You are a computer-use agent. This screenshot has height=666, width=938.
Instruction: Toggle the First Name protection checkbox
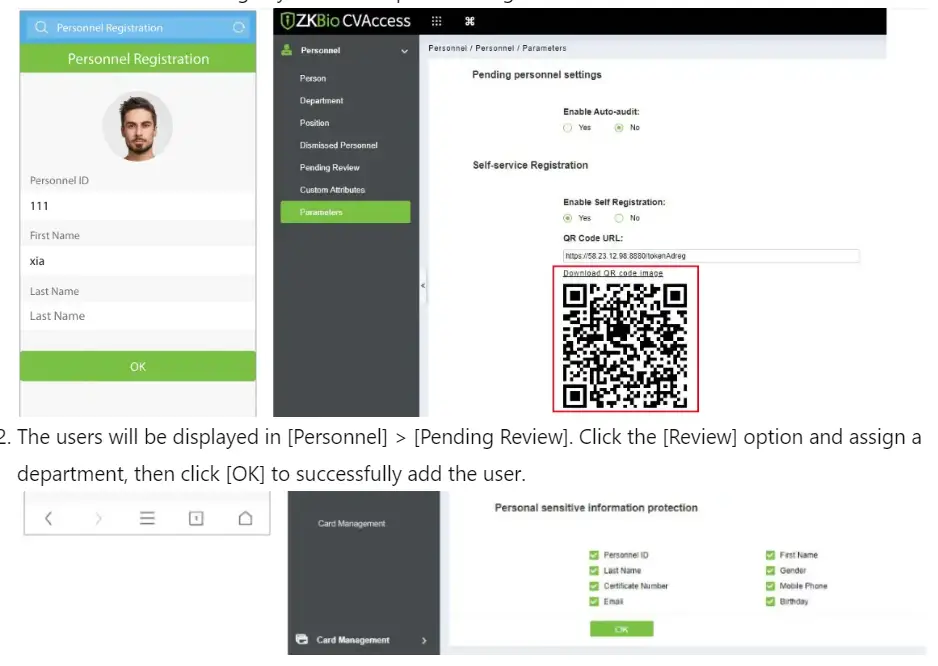[770, 555]
